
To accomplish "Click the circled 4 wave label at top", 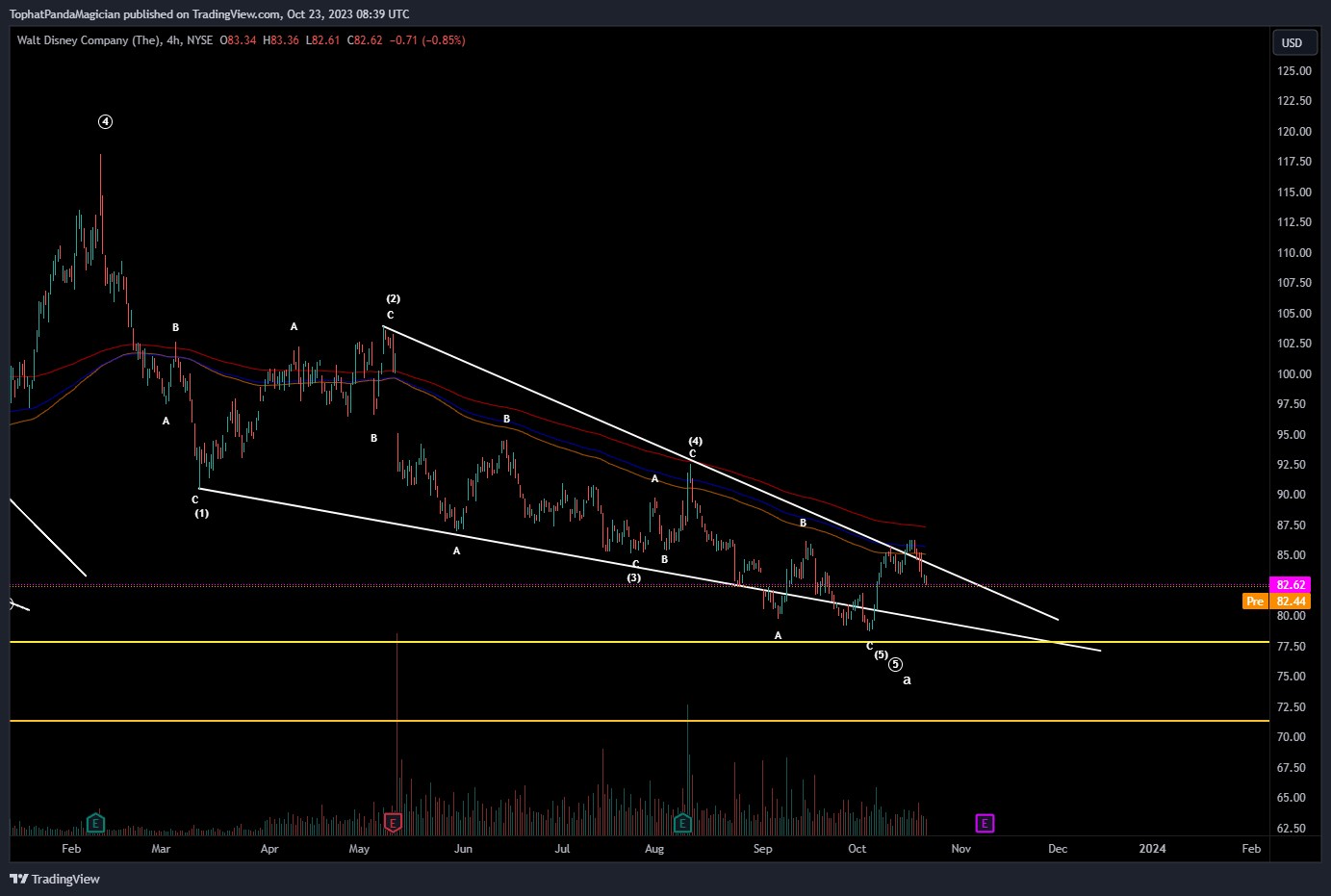I will (x=106, y=122).
